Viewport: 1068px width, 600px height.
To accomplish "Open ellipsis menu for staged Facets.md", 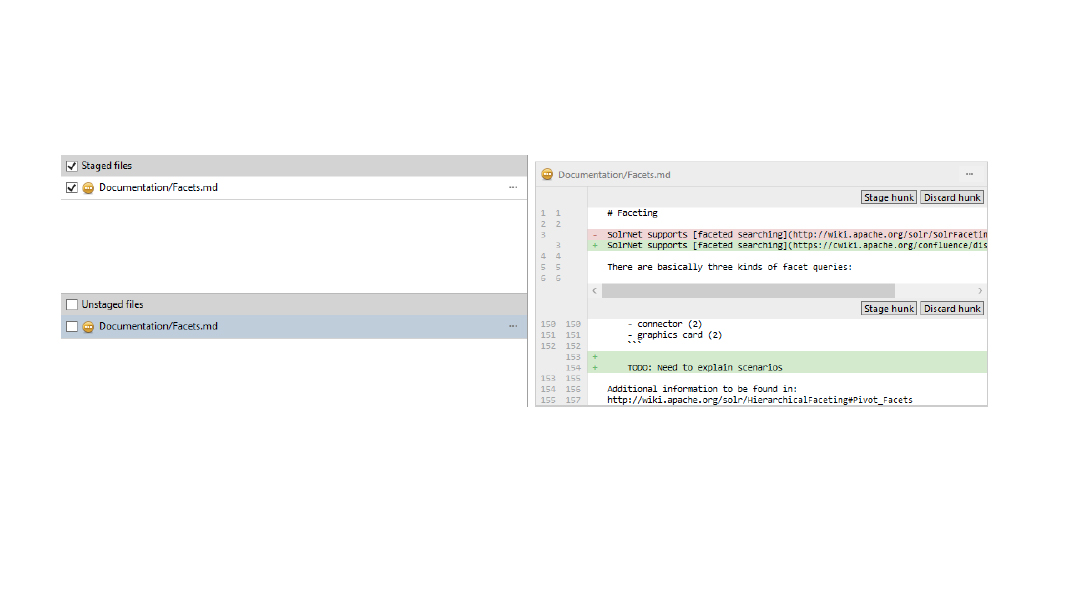I will [513, 187].
